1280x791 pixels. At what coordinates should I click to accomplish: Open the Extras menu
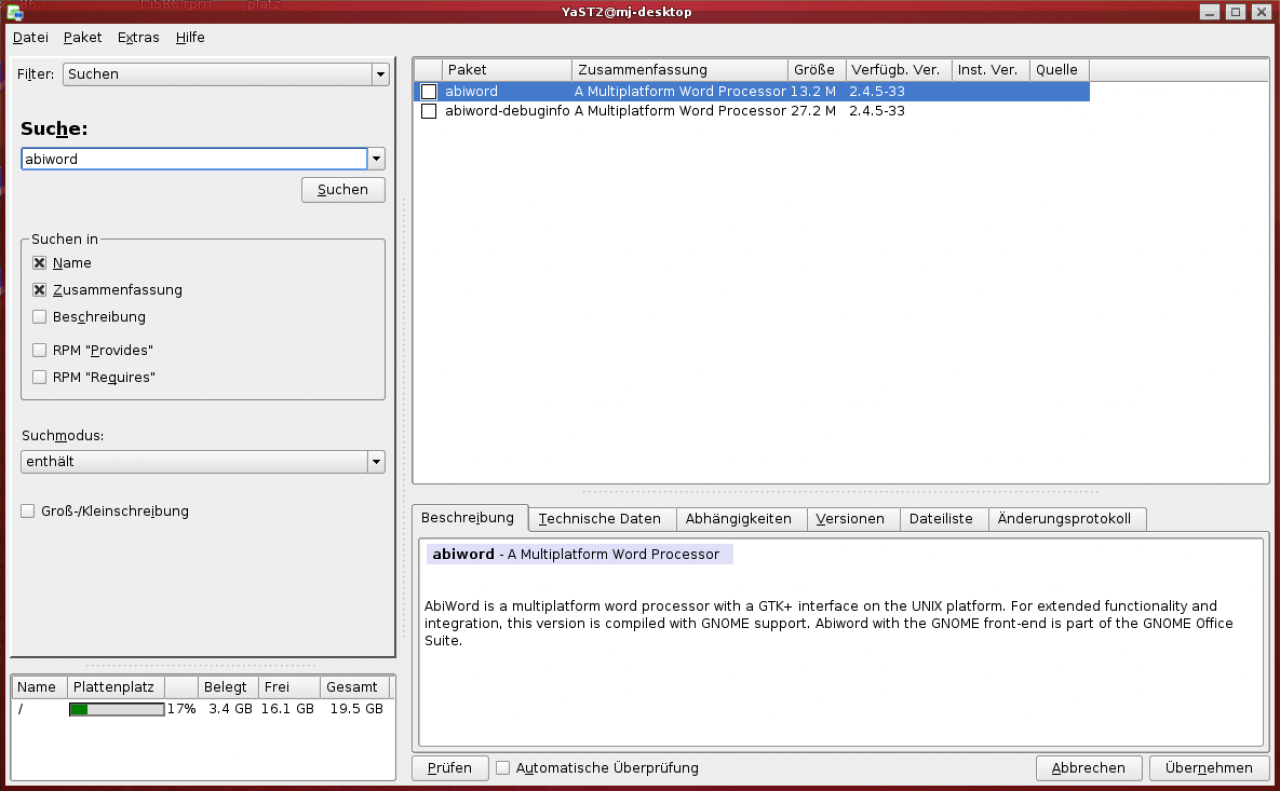coord(138,38)
